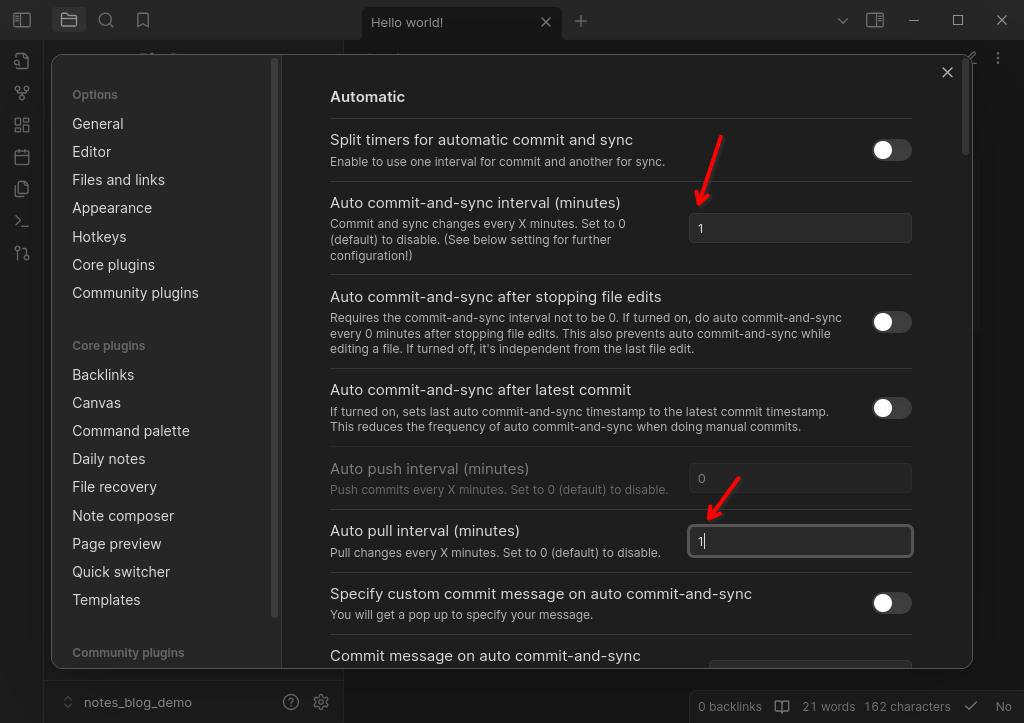Screen dimensions: 1024x723
Task: Open graph view from ribbon
Action: click(x=22, y=93)
